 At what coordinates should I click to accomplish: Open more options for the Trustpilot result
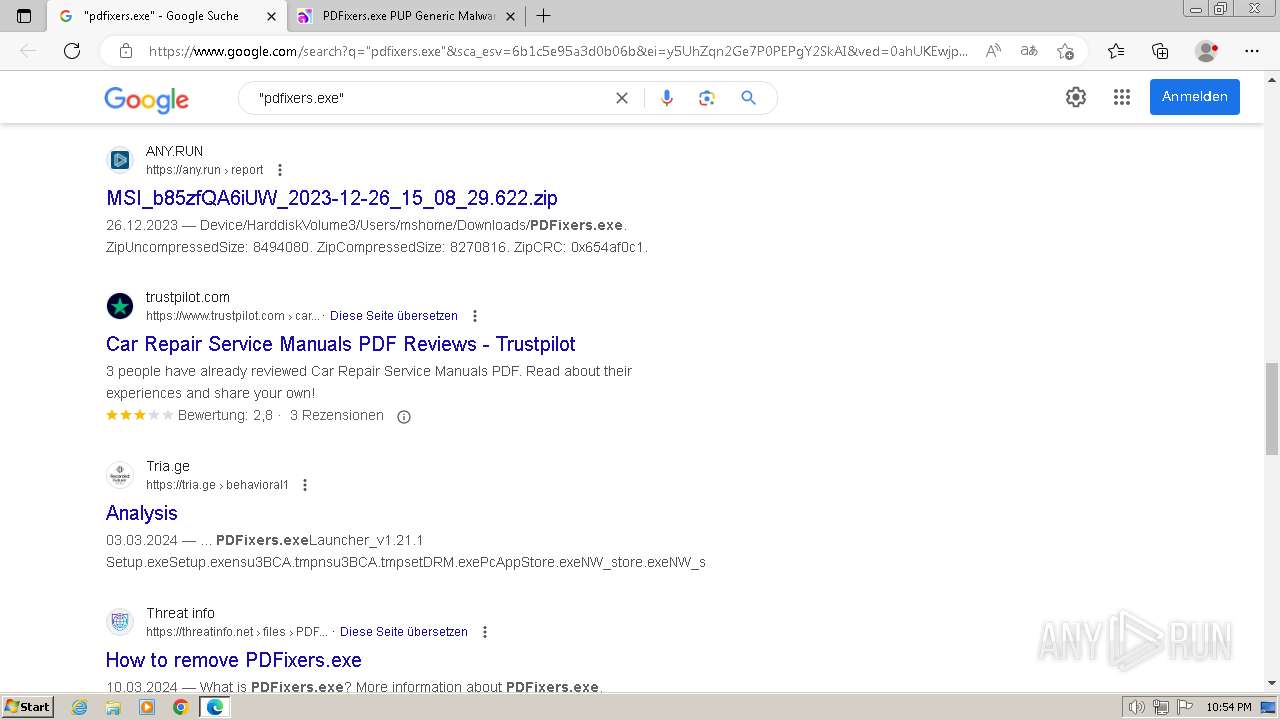pos(475,316)
